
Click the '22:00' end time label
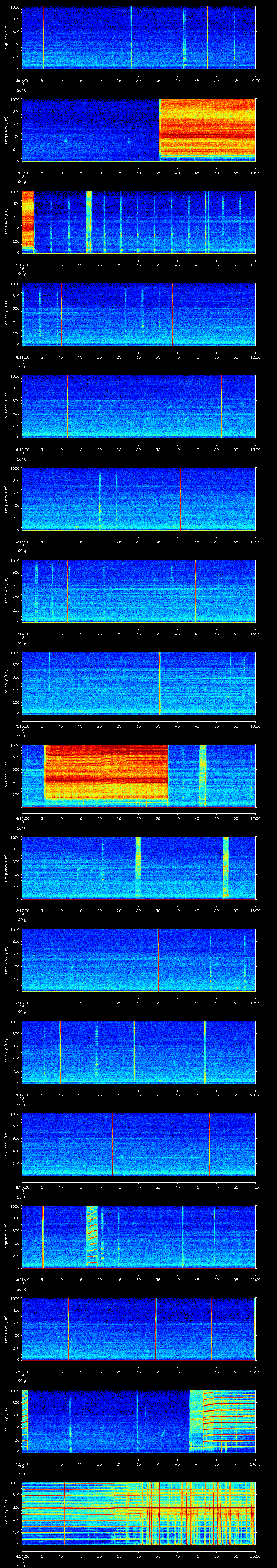point(256,1279)
